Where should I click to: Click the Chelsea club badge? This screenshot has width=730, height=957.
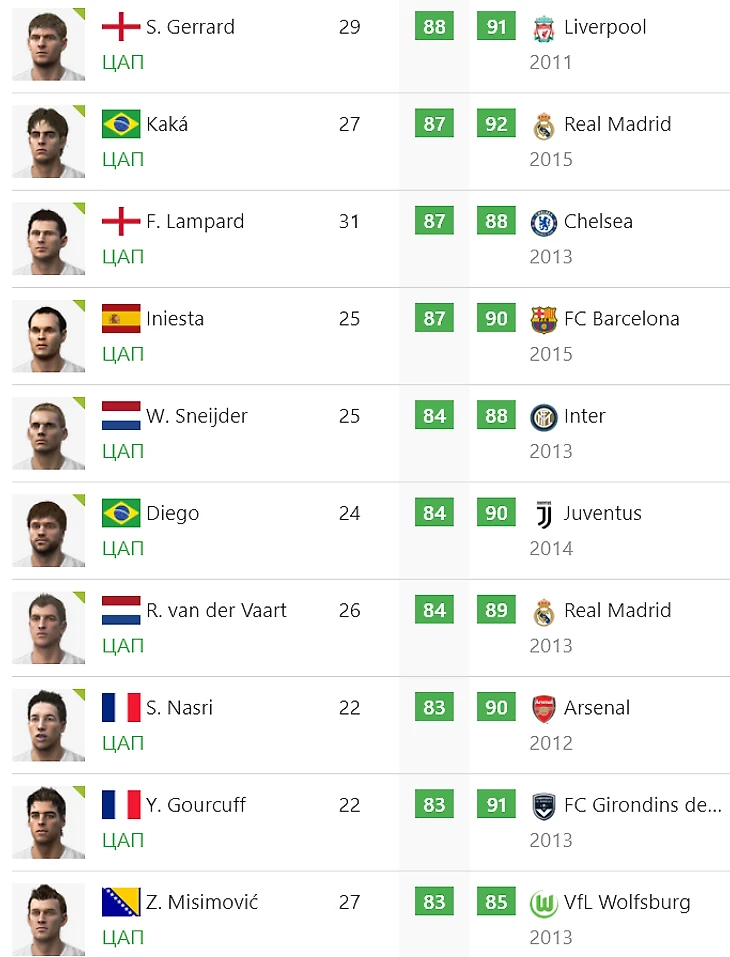(543, 222)
